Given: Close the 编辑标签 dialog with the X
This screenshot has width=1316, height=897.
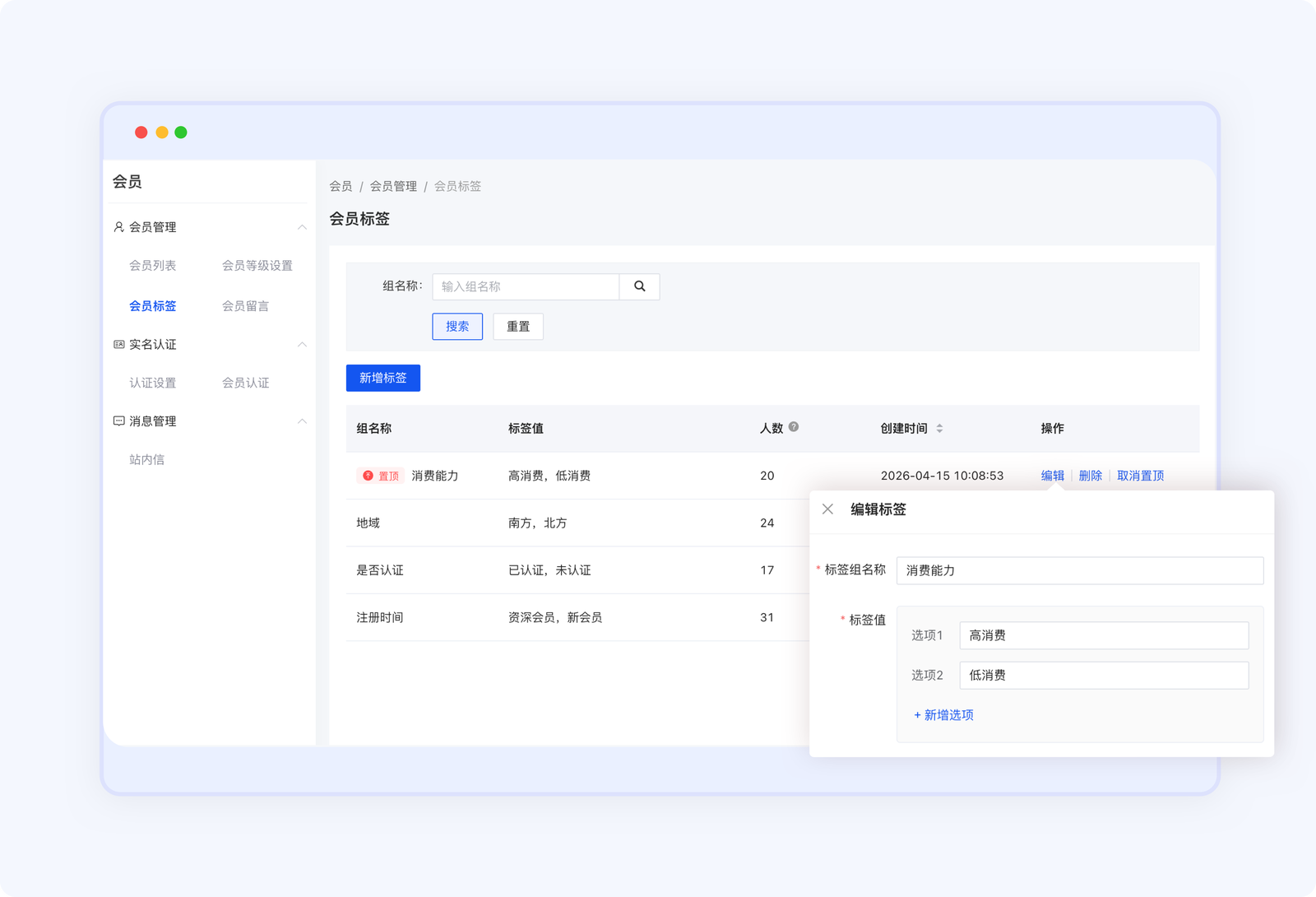Looking at the screenshot, I should coord(828,509).
